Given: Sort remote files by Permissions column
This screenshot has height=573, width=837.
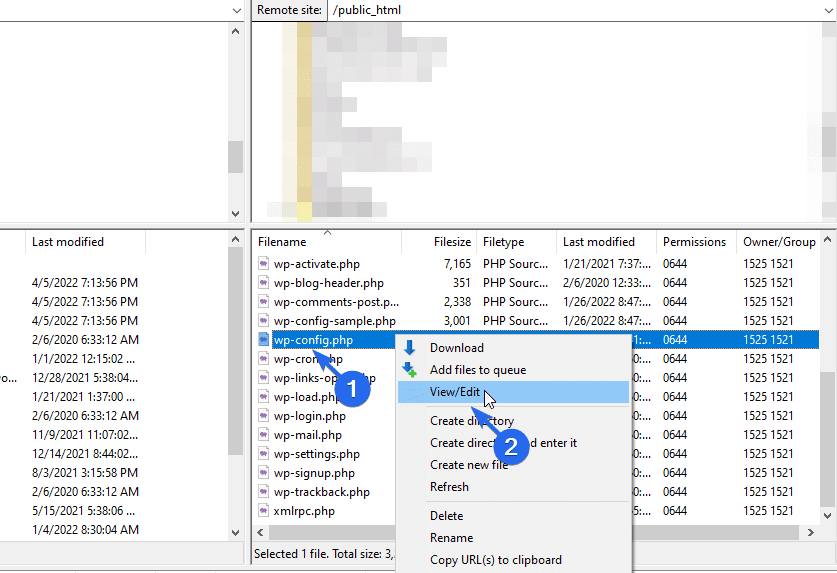Looking at the screenshot, I should coord(694,242).
